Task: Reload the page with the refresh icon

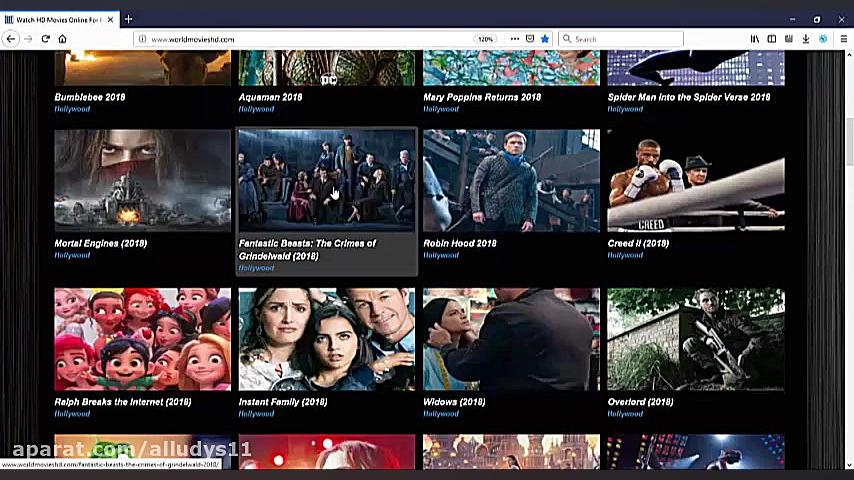Action: pos(46,39)
